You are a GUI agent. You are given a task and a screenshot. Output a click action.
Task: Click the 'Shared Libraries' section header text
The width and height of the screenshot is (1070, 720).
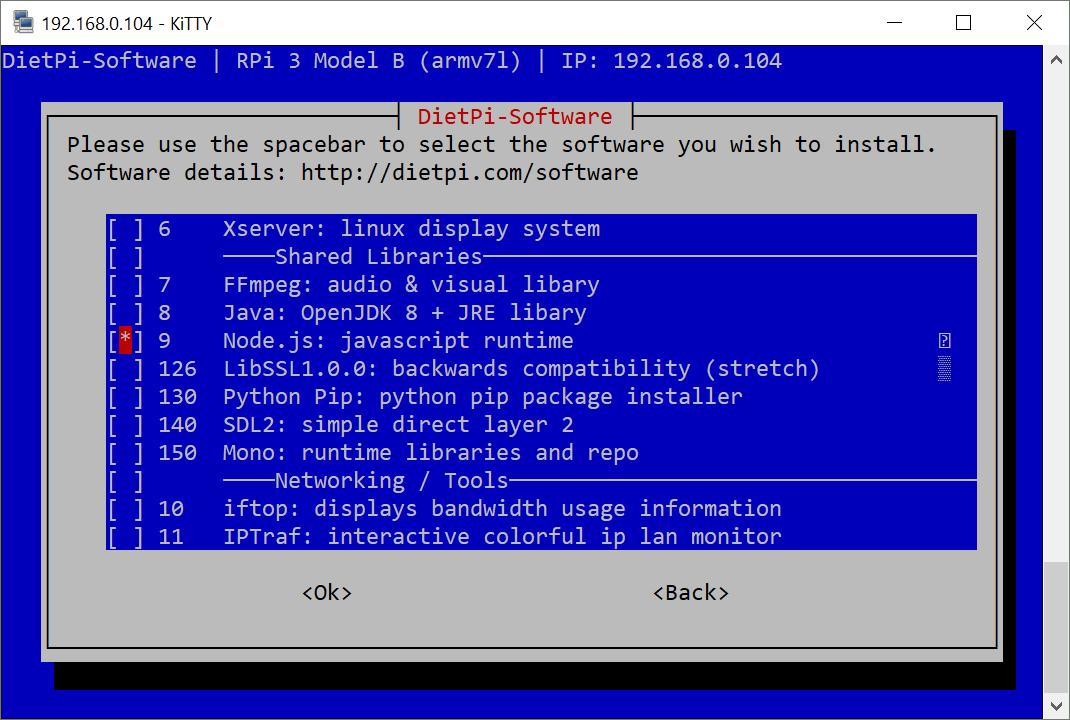point(379,257)
